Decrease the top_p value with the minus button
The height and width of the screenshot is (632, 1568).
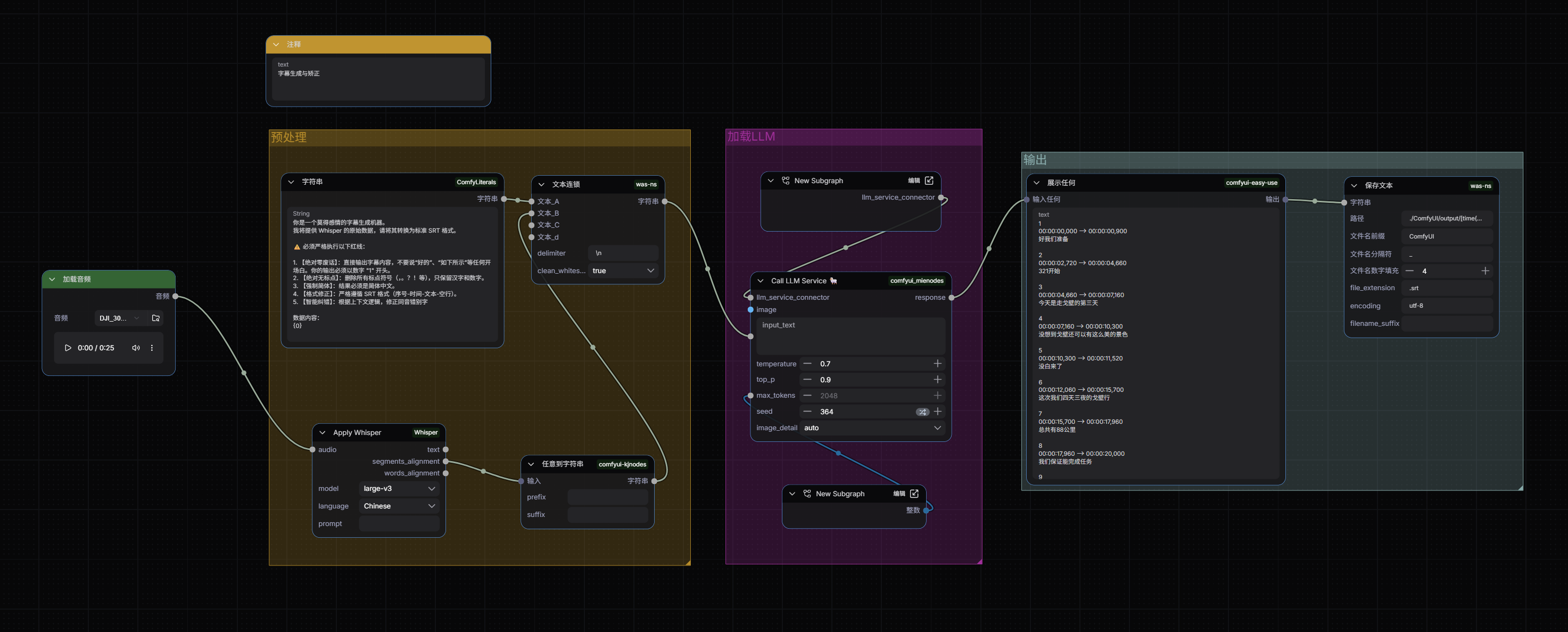pyautogui.click(x=807, y=379)
